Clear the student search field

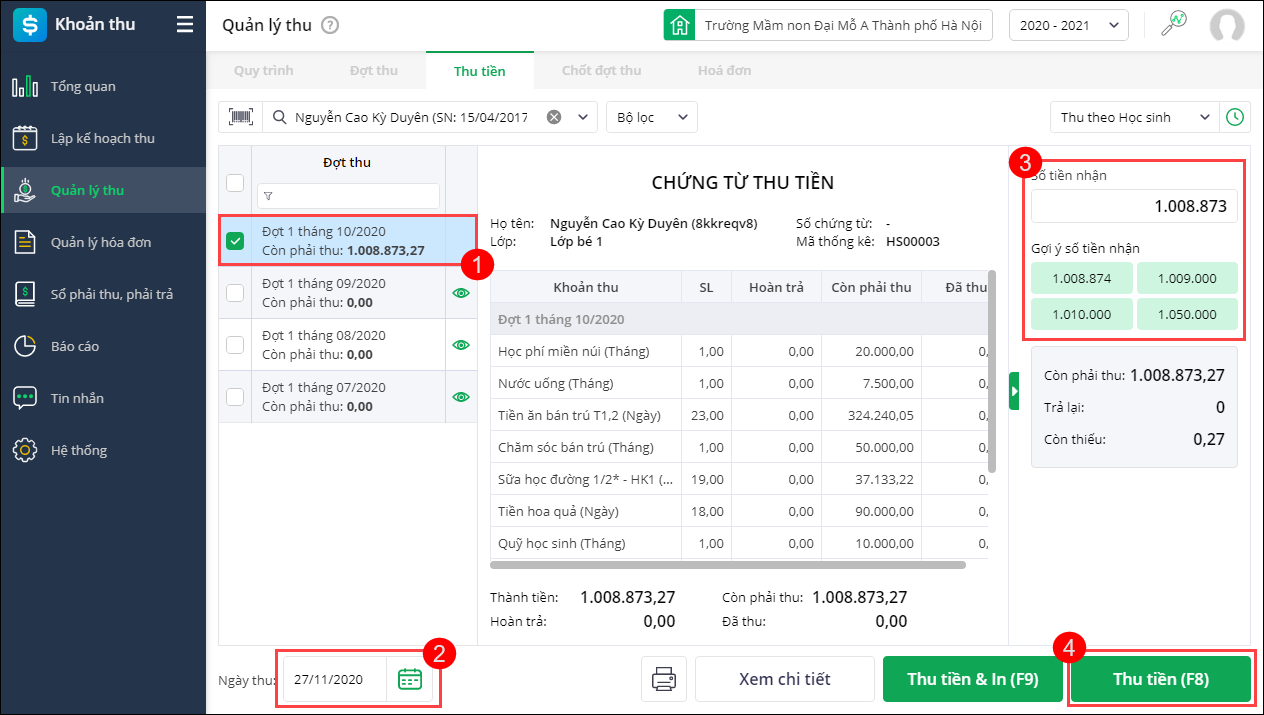tap(554, 117)
